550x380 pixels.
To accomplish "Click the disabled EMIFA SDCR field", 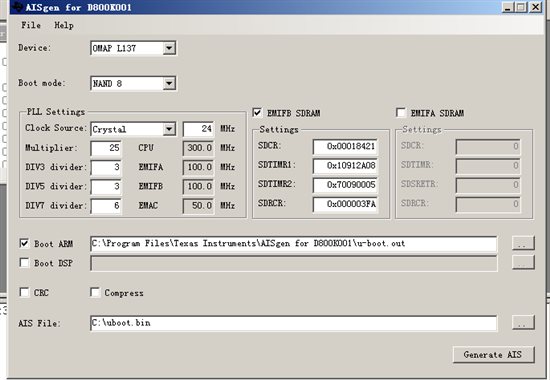I will [488, 146].
